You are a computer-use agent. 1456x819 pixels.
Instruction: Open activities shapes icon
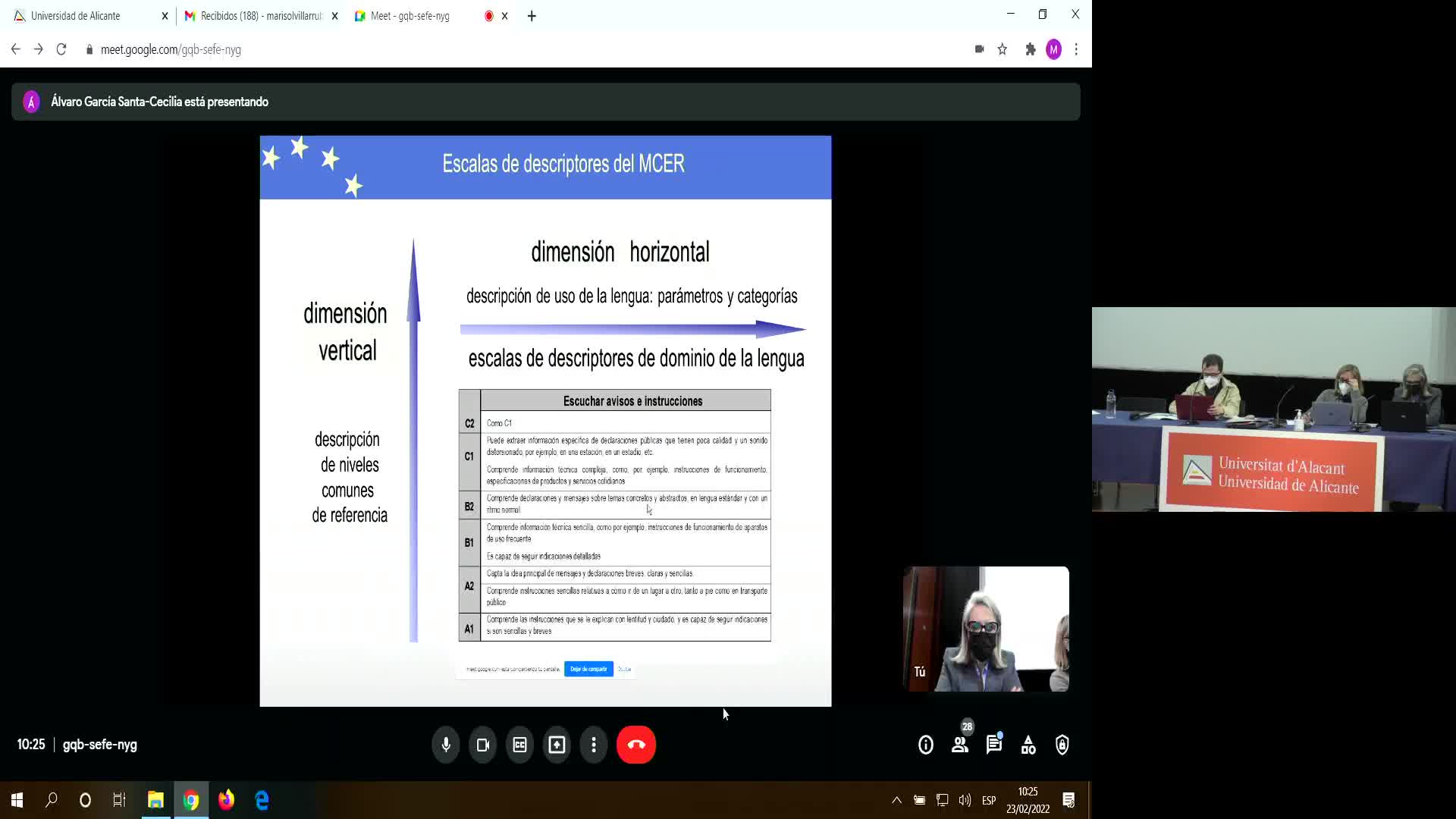click(1028, 745)
